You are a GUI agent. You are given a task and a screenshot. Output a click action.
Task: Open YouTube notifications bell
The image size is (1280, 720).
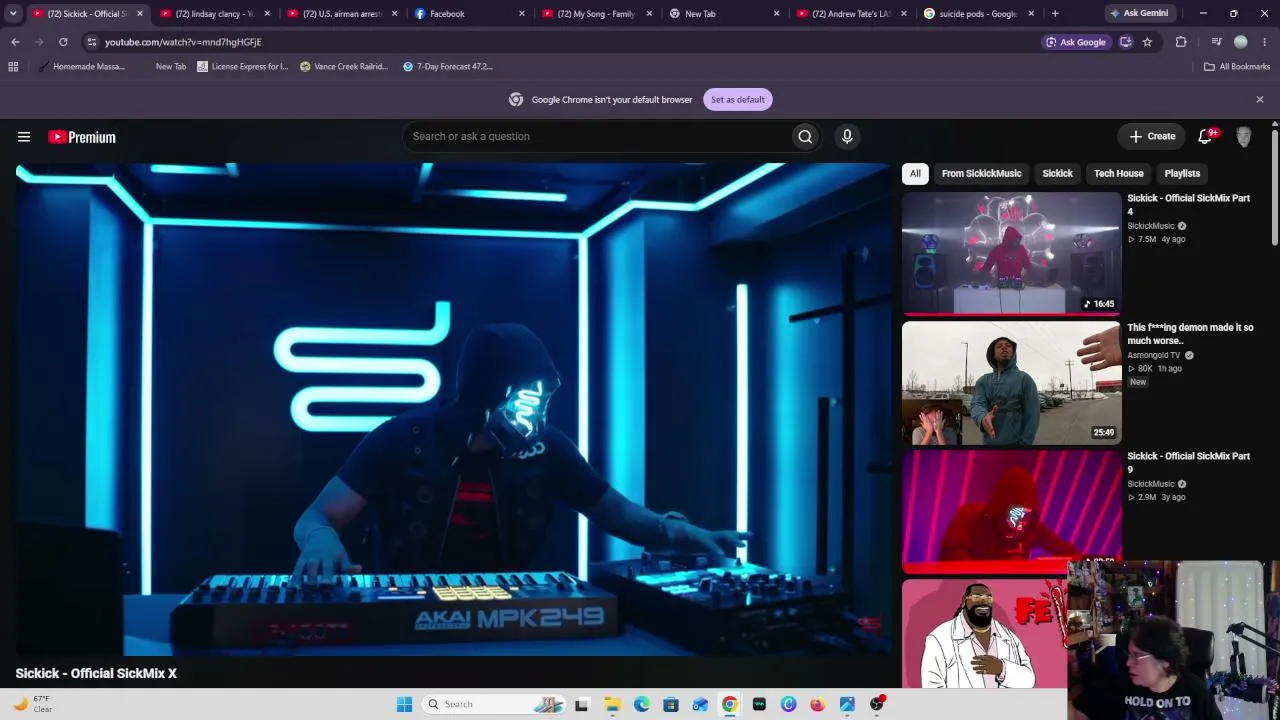click(x=1206, y=137)
